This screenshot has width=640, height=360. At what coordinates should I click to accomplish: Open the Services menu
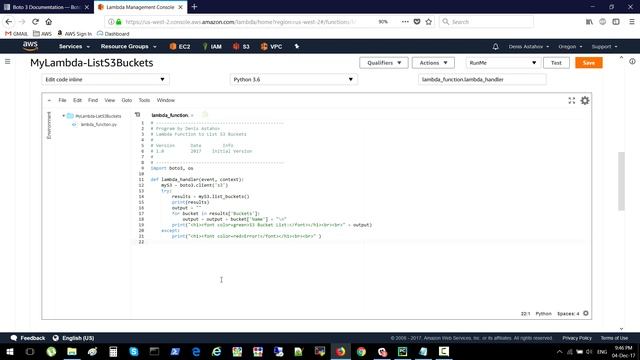click(74, 47)
